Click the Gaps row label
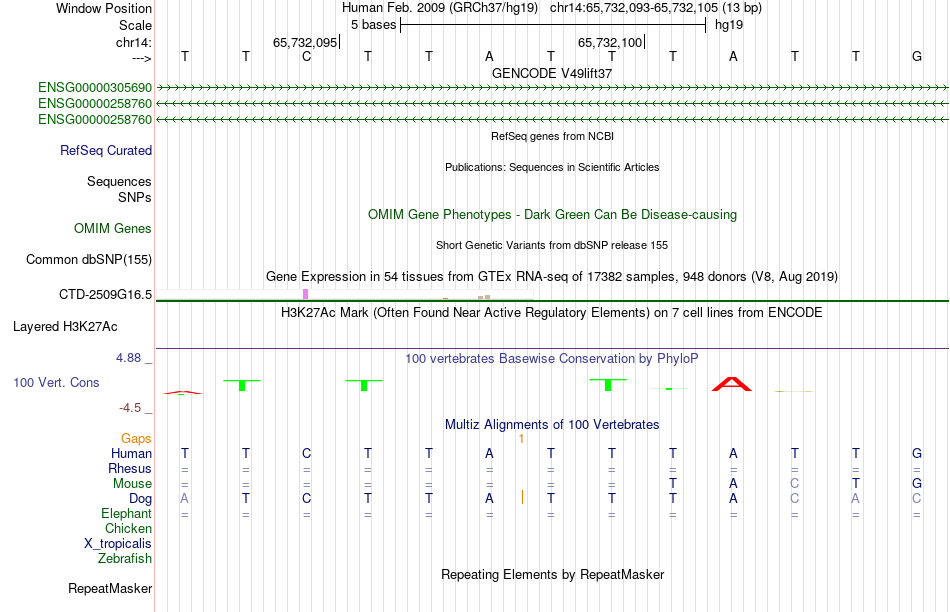950x612 pixels. pyautogui.click(x=136, y=438)
